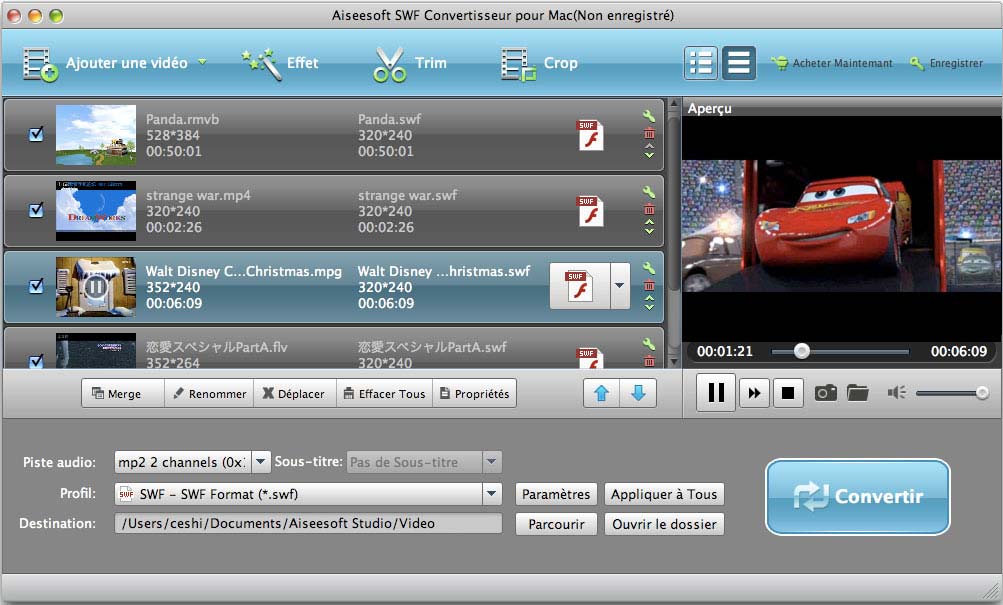The width and height of the screenshot is (1003, 605).
Task: Click Appliquer à Tous button
Action: coord(664,494)
